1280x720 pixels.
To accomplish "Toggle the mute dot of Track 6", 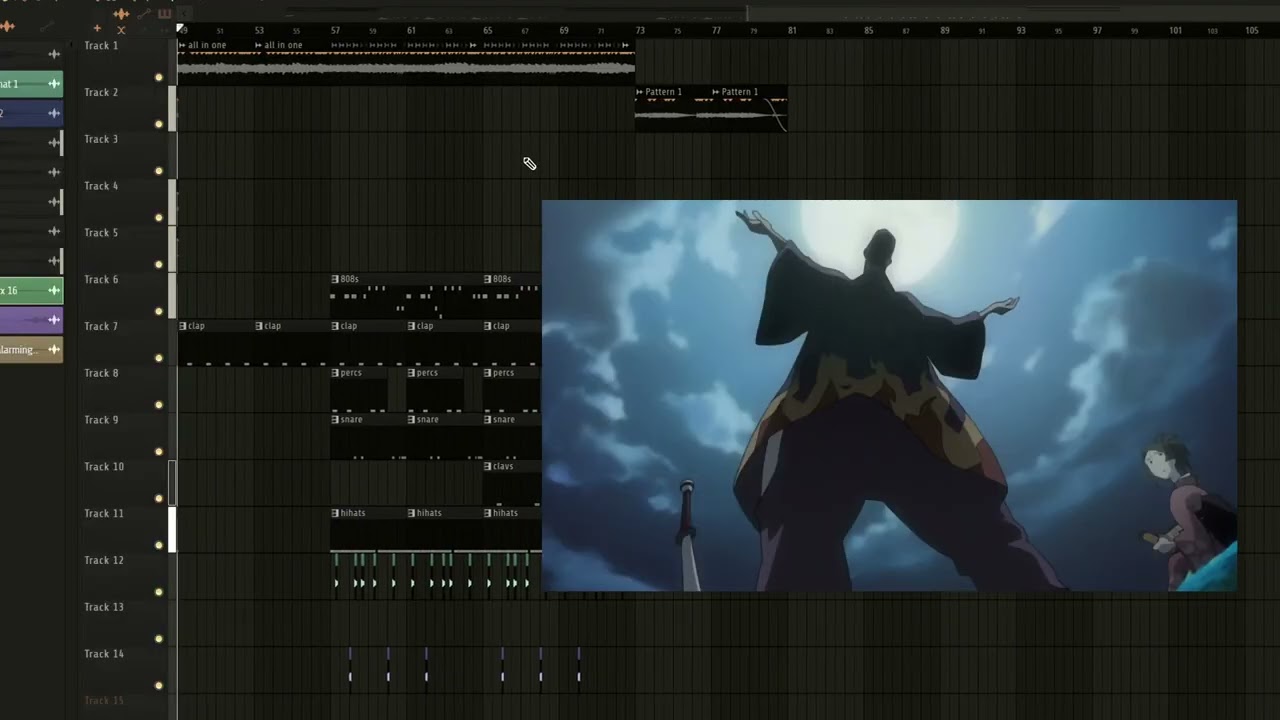I will pyautogui.click(x=158, y=311).
